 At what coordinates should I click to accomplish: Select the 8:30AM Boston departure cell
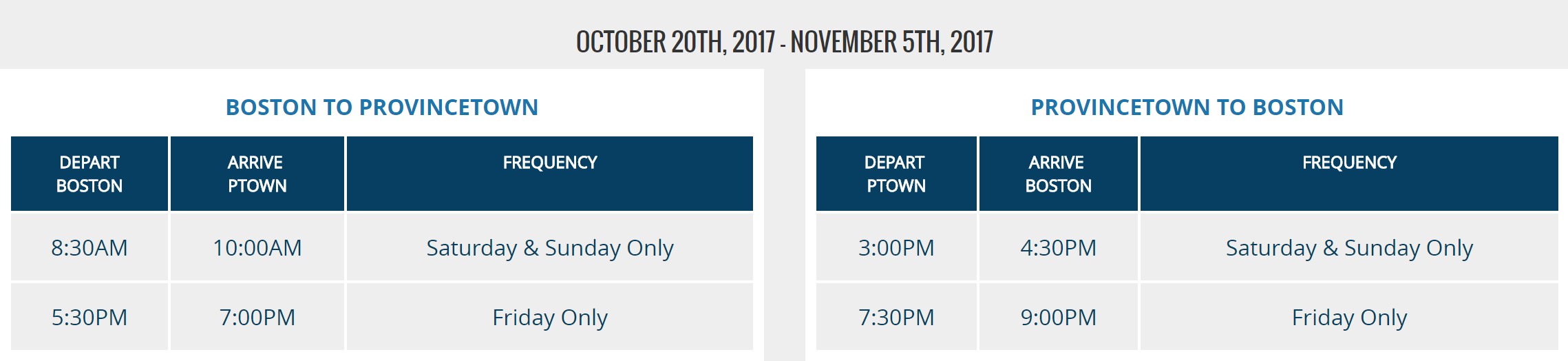point(89,248)
